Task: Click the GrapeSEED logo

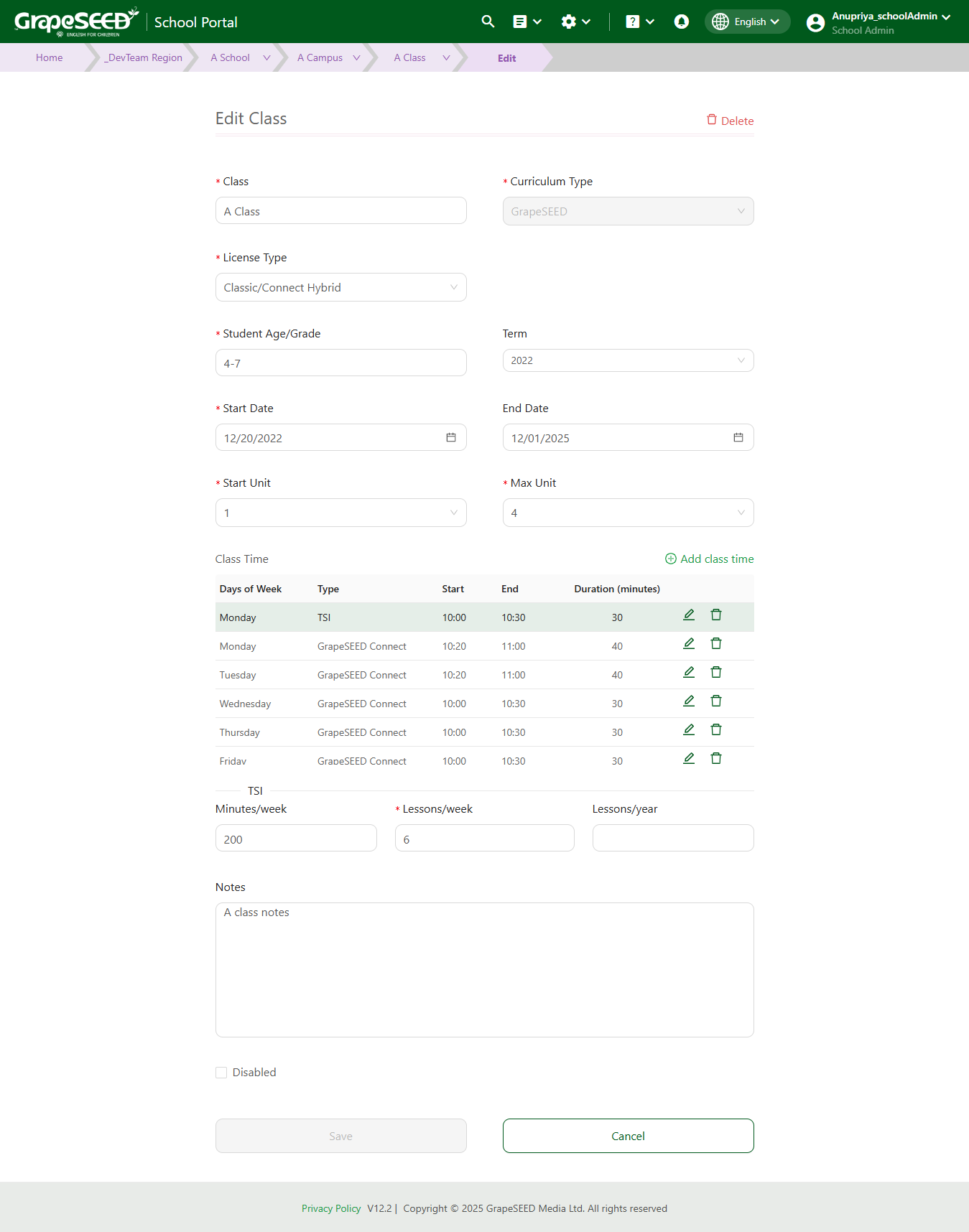Action: (x=76, y=22)
